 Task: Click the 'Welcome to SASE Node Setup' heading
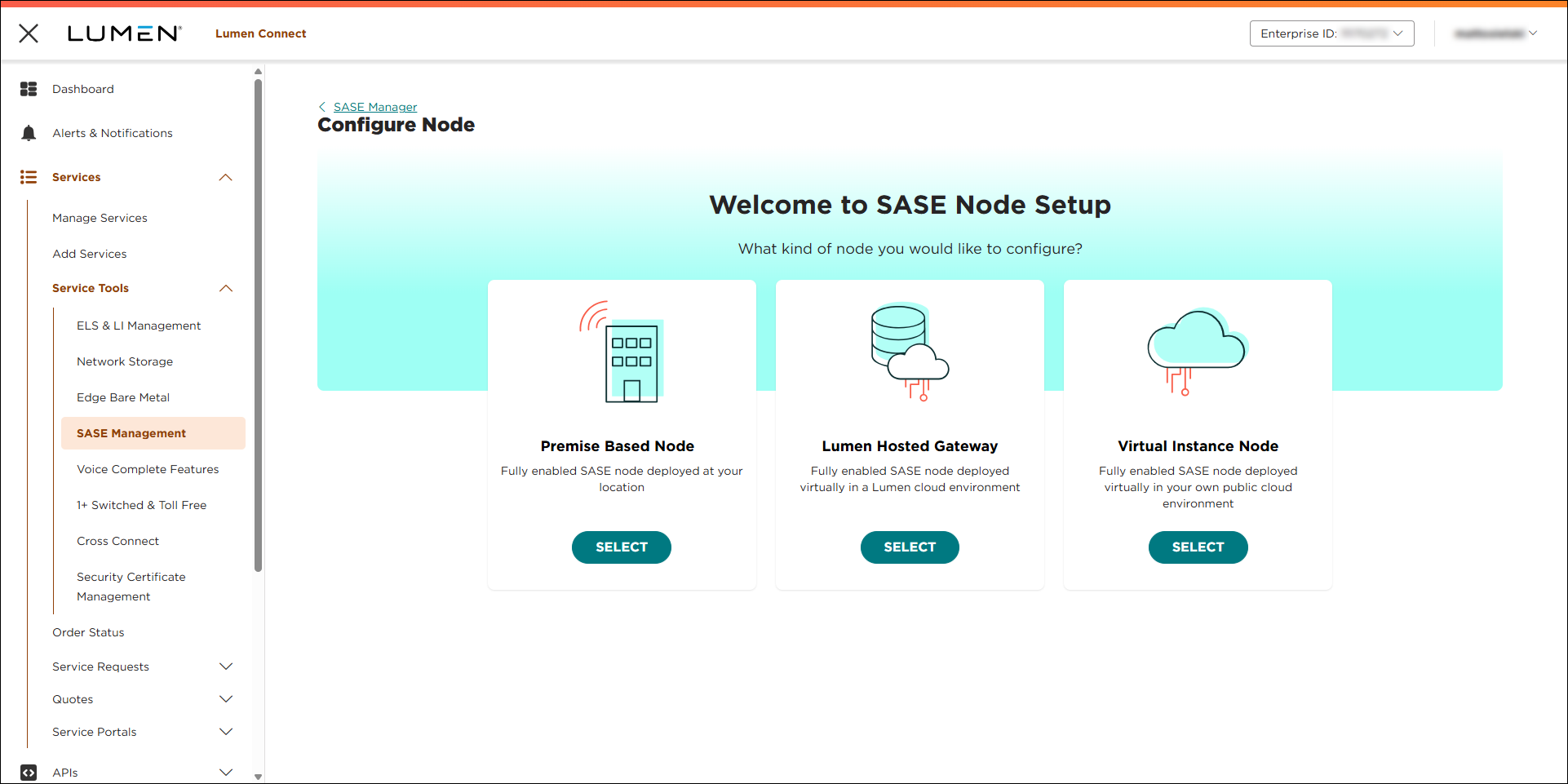click(910, 205)
